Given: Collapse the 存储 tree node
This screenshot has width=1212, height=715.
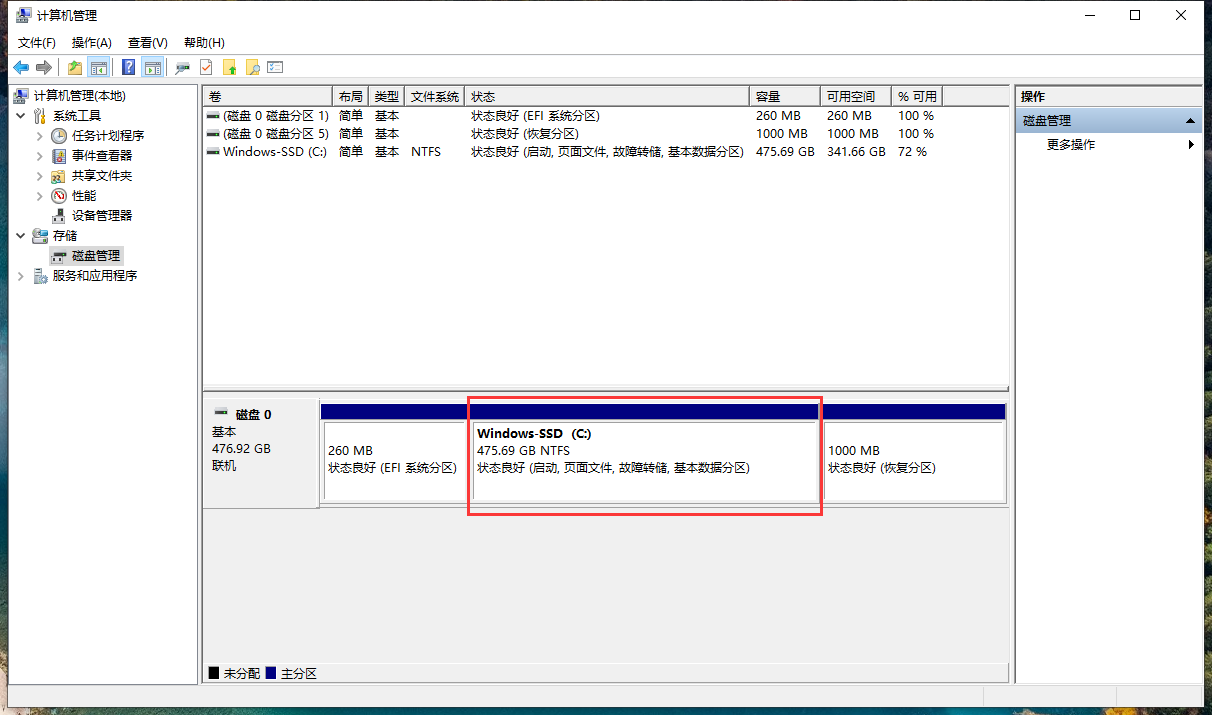Looking at the screenshot, I should click(x=21, y=236).
